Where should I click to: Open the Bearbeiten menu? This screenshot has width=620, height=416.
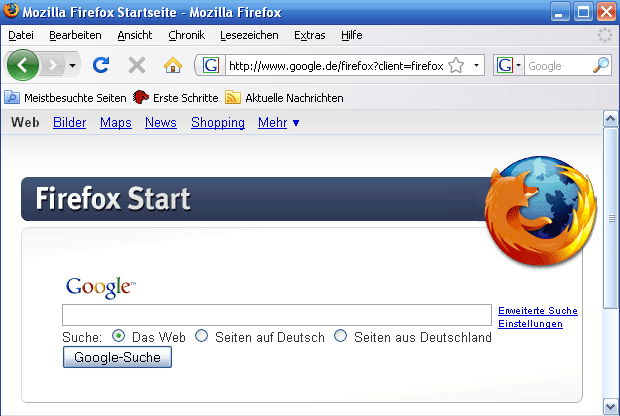point(75,35)
